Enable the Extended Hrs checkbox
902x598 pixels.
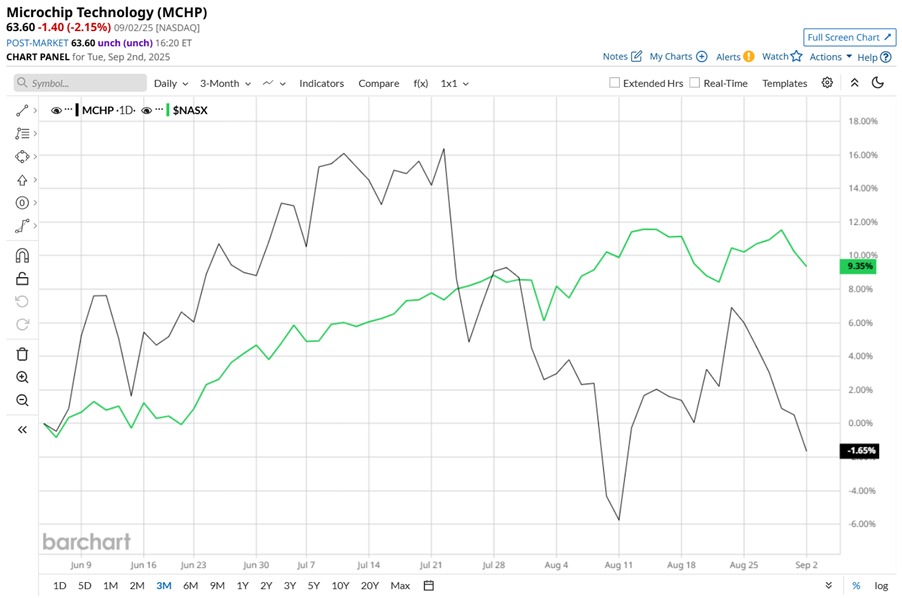pyautogui.click(x=614, y=83)
